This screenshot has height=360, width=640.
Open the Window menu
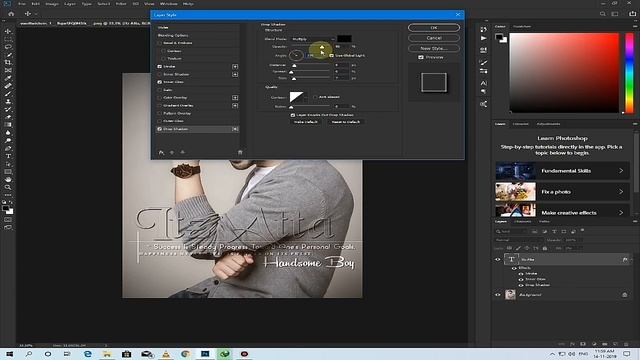[x=169, y=4]
